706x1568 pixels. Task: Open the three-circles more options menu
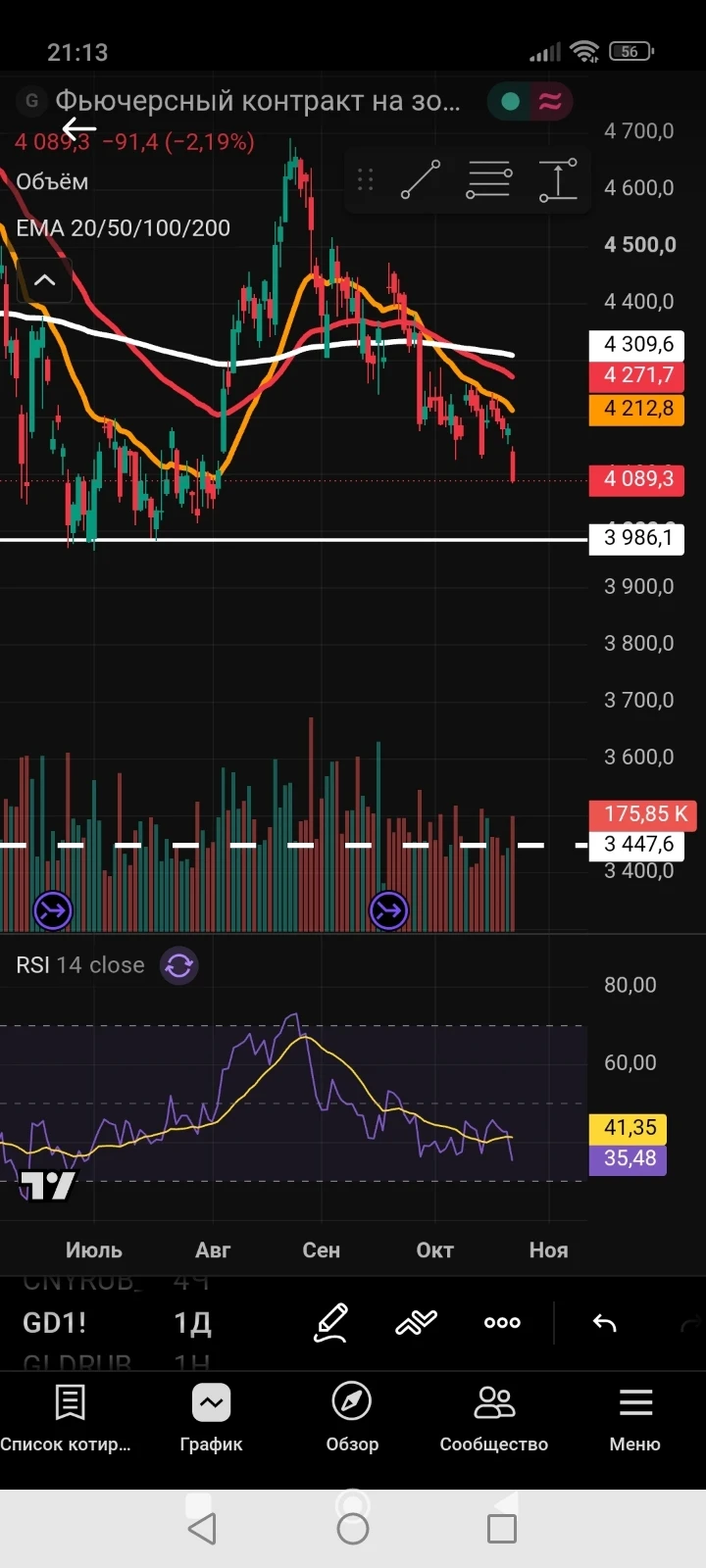[x=502, y=1323]
